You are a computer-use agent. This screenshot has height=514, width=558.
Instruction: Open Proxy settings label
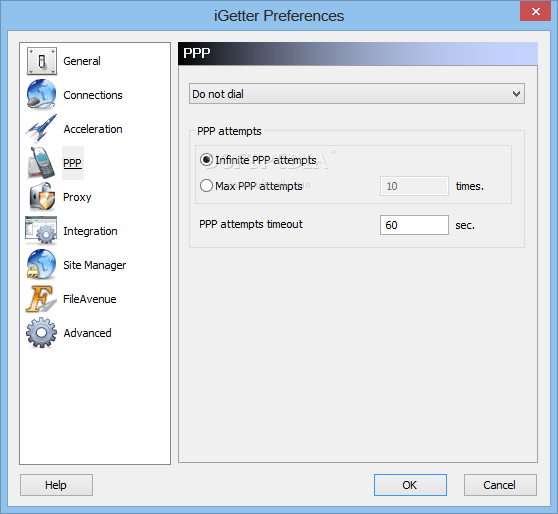(77, 197)
